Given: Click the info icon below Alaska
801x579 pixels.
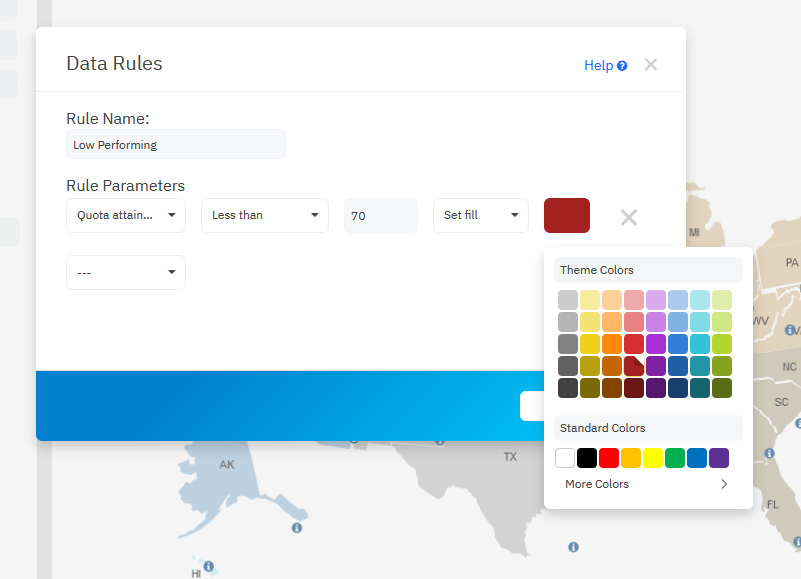Looking at the screenshot, I should [296, 527].
